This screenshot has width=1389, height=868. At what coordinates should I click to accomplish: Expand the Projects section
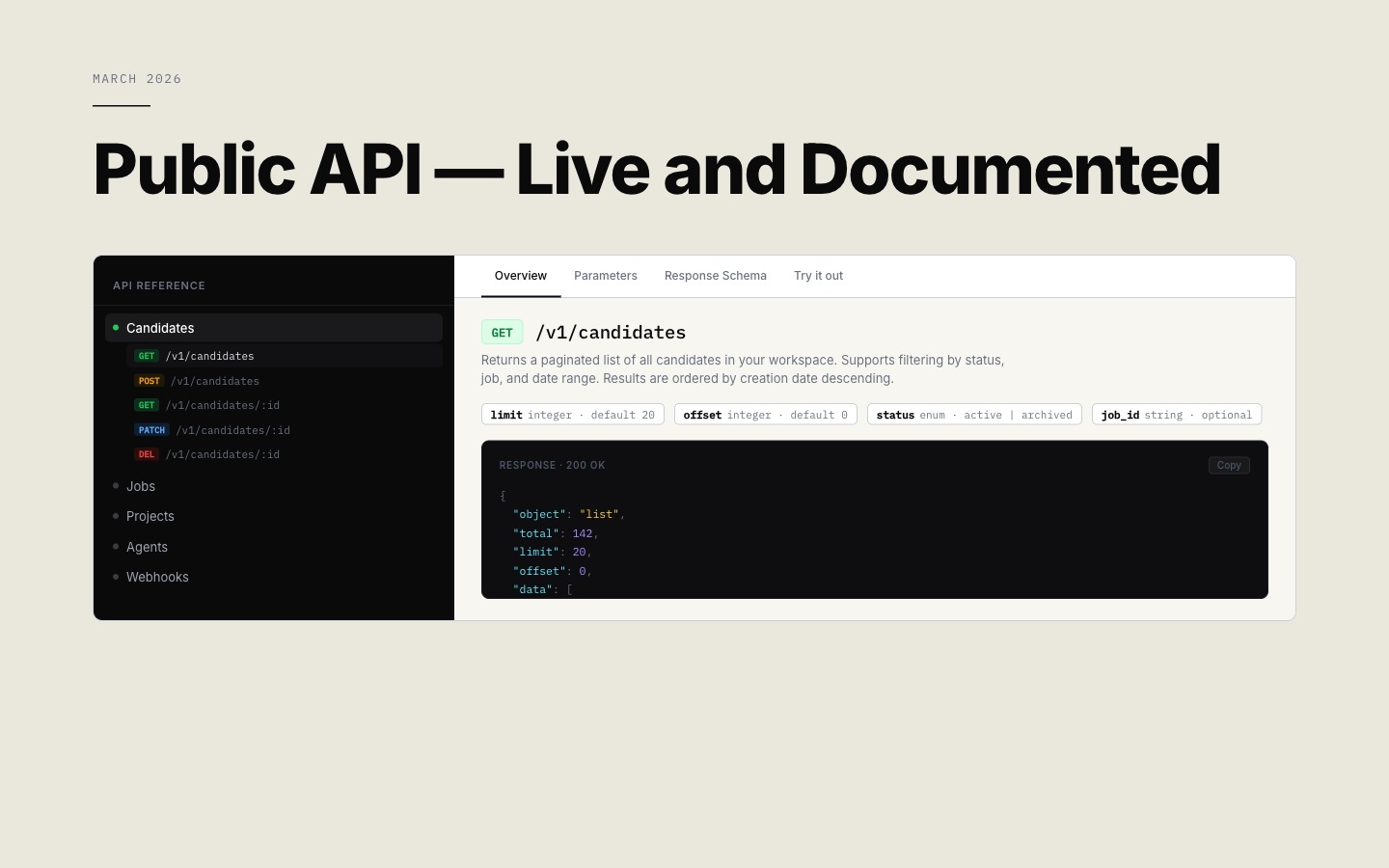coord(274,516)
